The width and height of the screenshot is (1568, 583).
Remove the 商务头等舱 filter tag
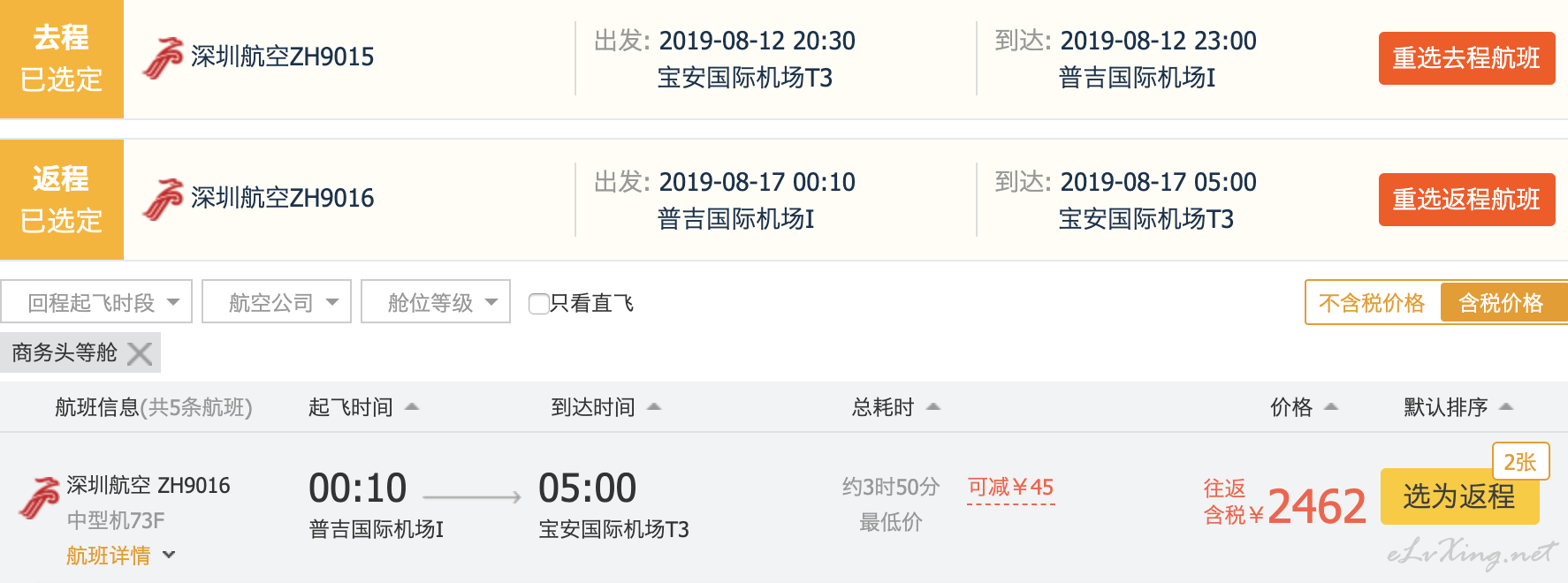coord(140,353)
